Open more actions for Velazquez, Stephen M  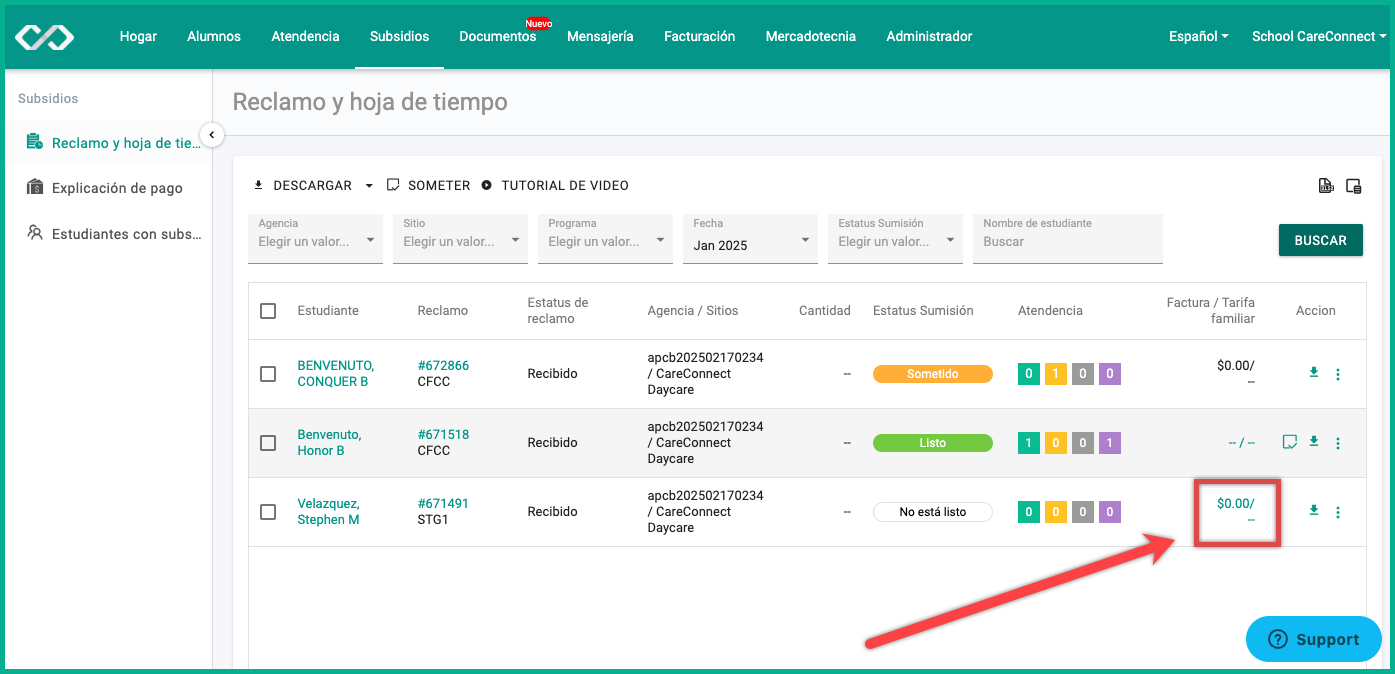click(x=1338, y=512)
